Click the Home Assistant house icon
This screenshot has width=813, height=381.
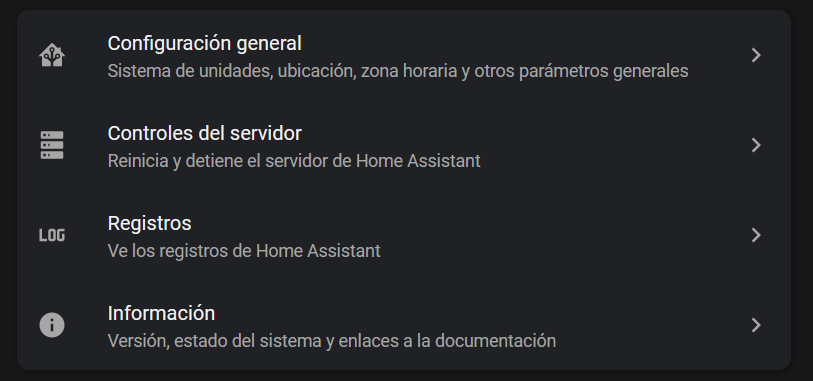[x=52, y=55]
